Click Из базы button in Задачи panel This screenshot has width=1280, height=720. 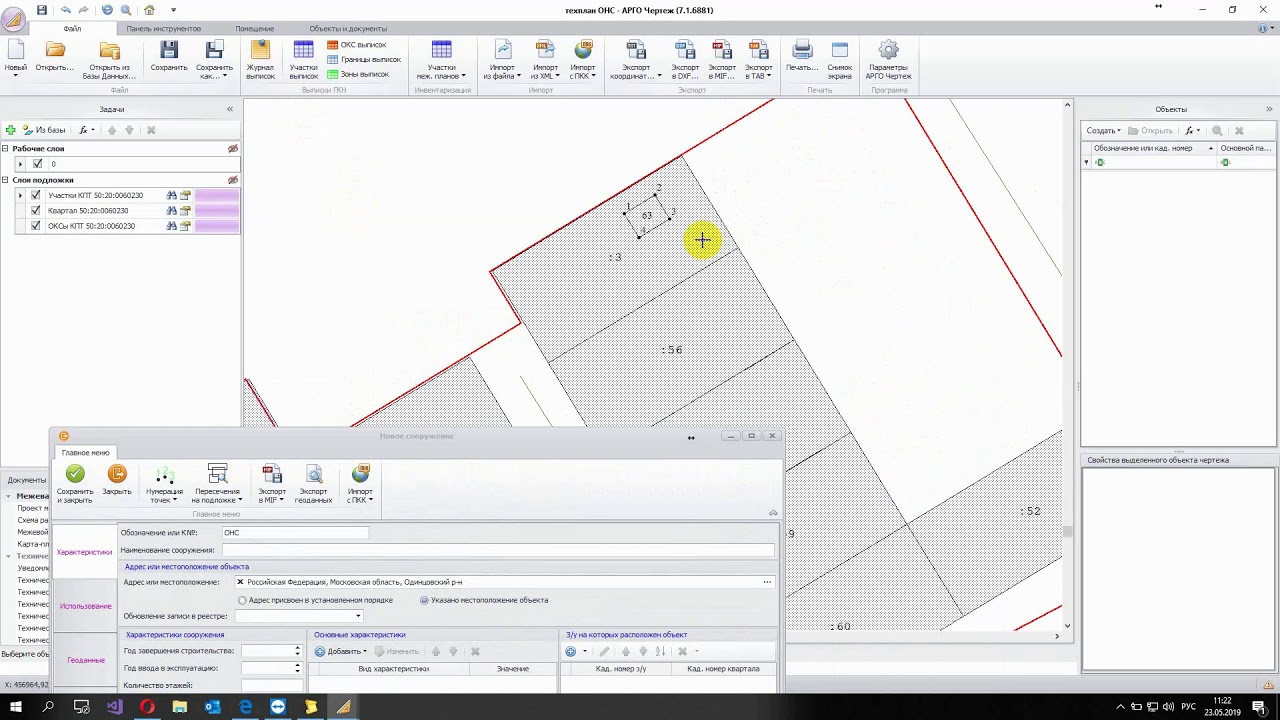tap(44, 130)
